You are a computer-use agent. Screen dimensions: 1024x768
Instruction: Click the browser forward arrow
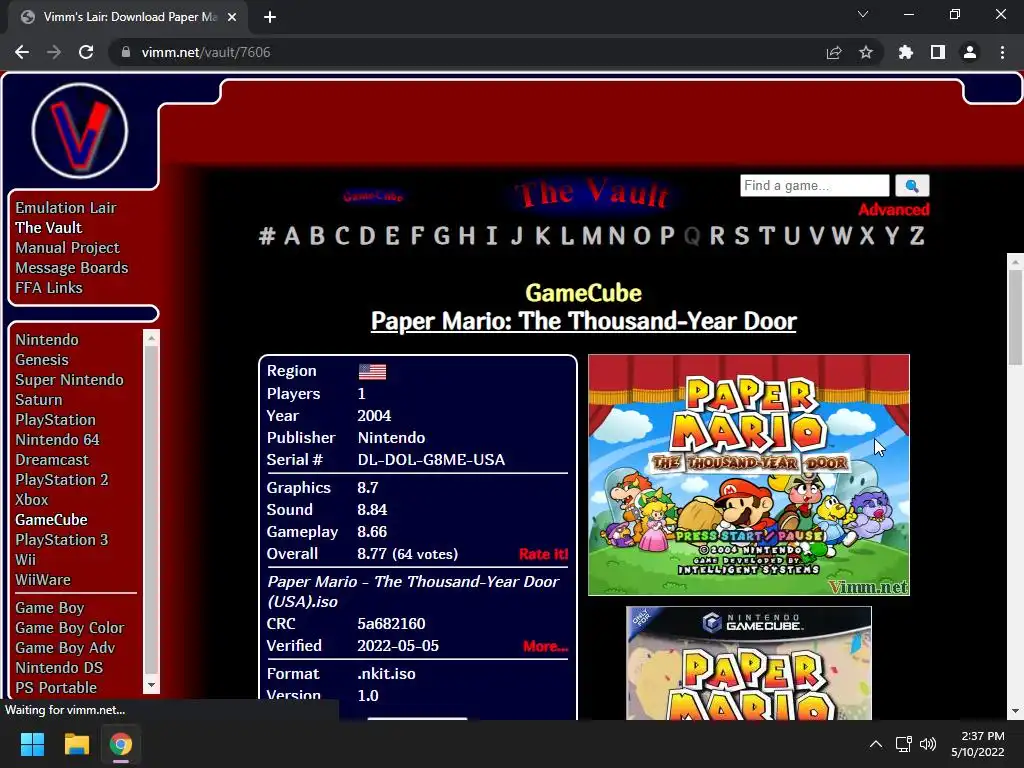54,52
